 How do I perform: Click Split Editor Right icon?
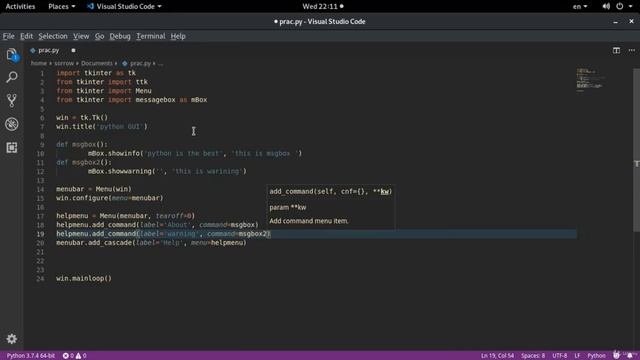click(x=616, y=50)
